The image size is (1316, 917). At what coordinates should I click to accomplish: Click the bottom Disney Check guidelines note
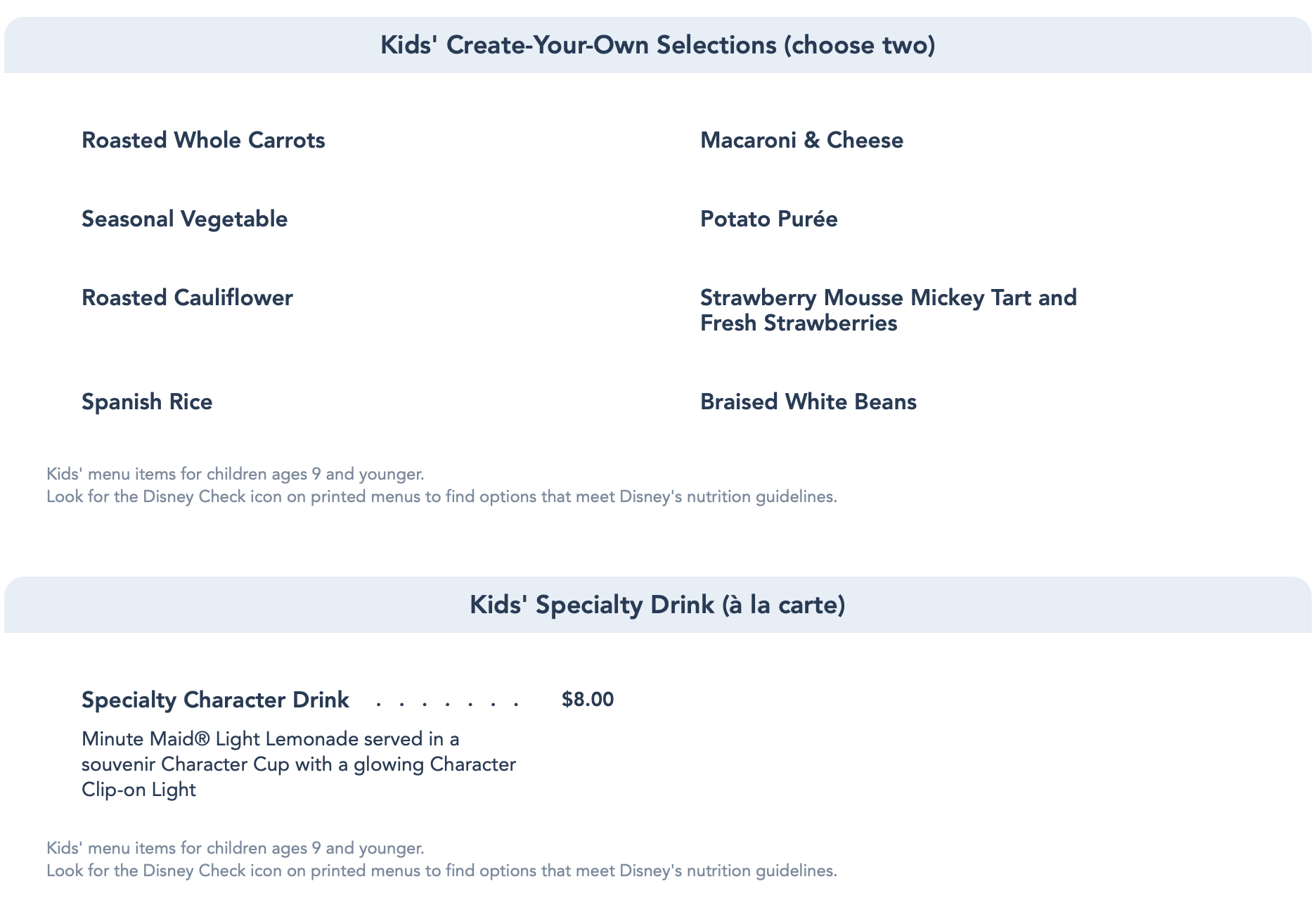point(441,871)
